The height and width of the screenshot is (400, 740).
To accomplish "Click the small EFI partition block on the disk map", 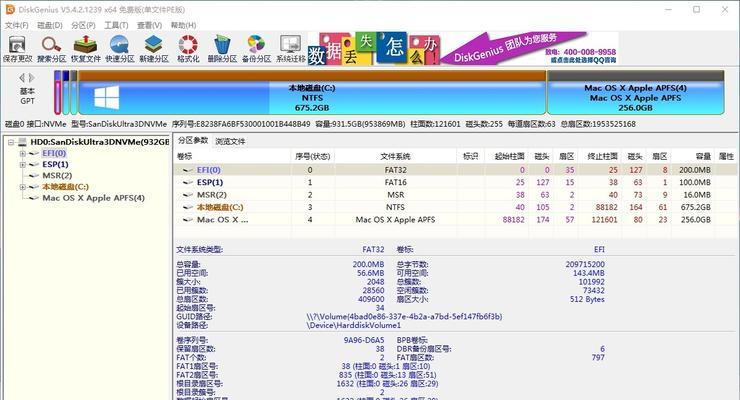I will click(58, 93).
